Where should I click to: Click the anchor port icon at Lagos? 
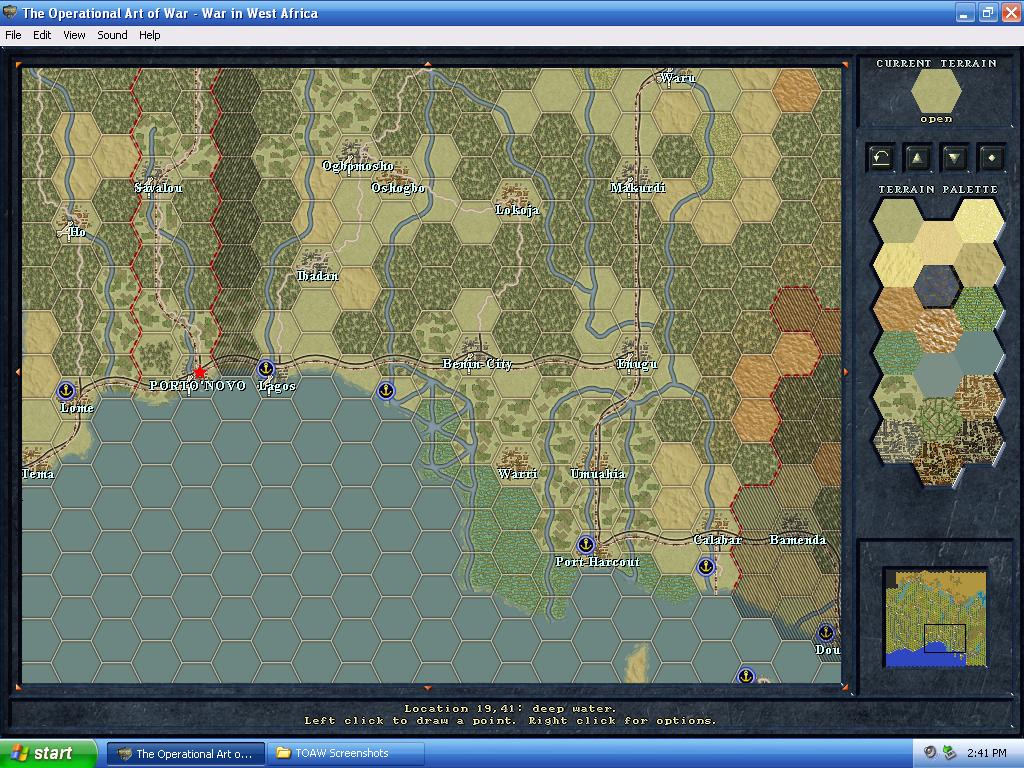pyautogui.click(x=265, y=369)
